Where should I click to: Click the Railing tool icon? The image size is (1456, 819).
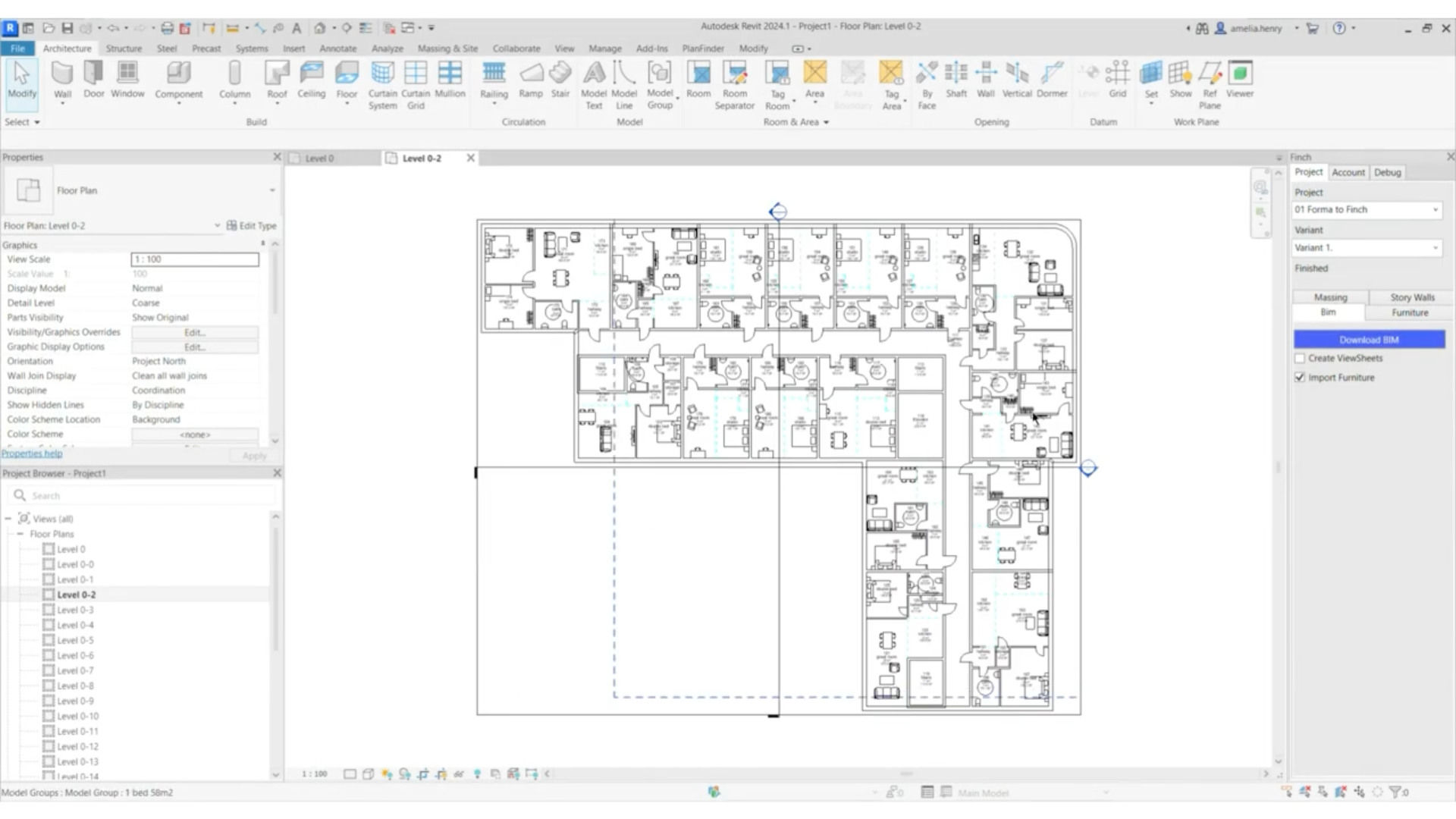pos(494,80)
